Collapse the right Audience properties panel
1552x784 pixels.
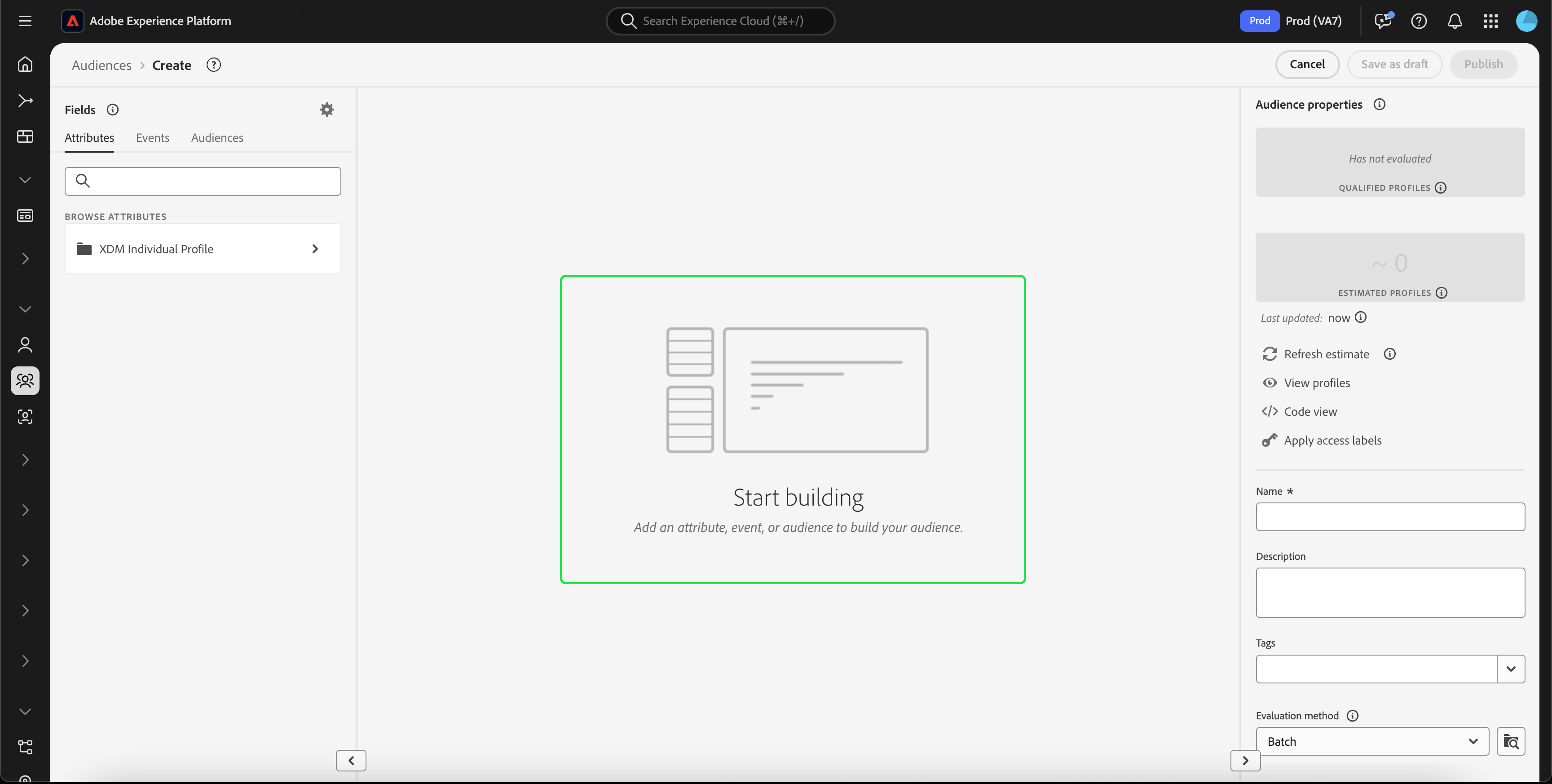coord(1245,760)
